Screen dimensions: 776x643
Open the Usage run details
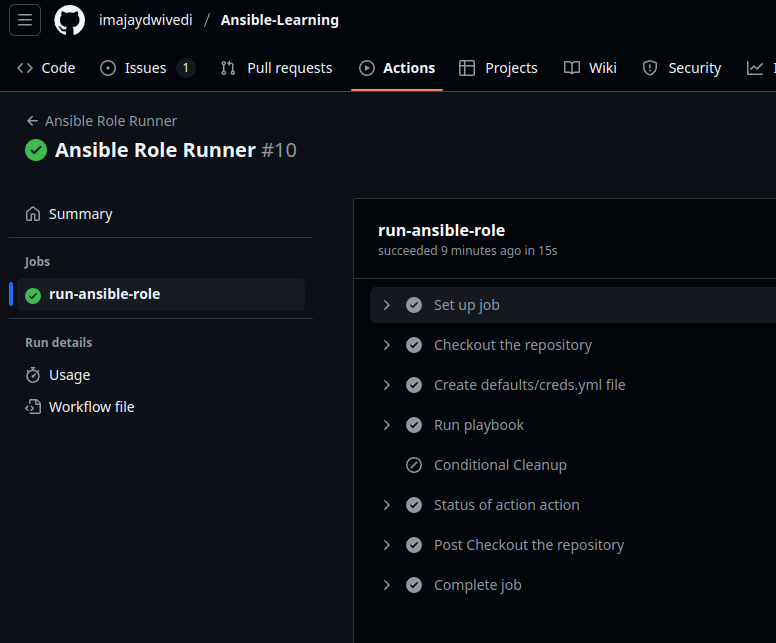[x=161, y=375]
